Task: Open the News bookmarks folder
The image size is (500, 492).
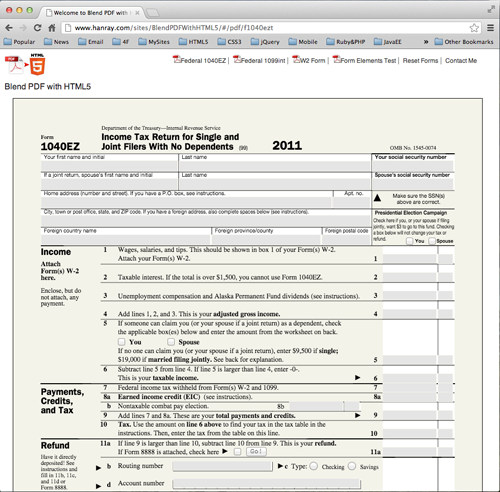Action: coord(56,42)
